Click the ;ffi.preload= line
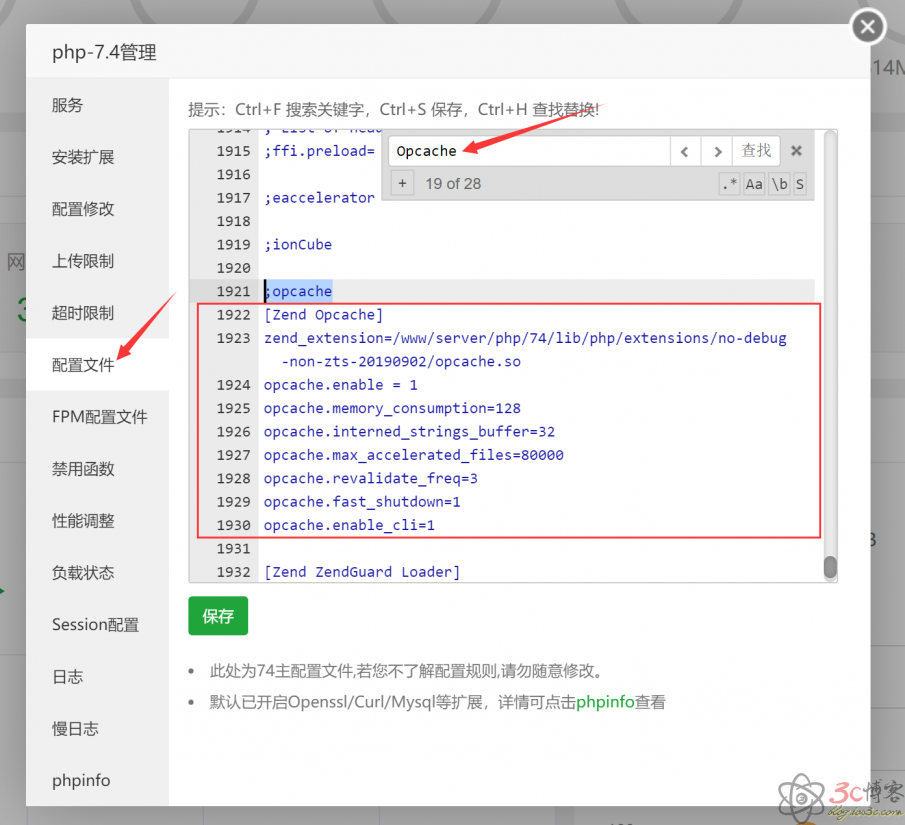 click(319, 151)
